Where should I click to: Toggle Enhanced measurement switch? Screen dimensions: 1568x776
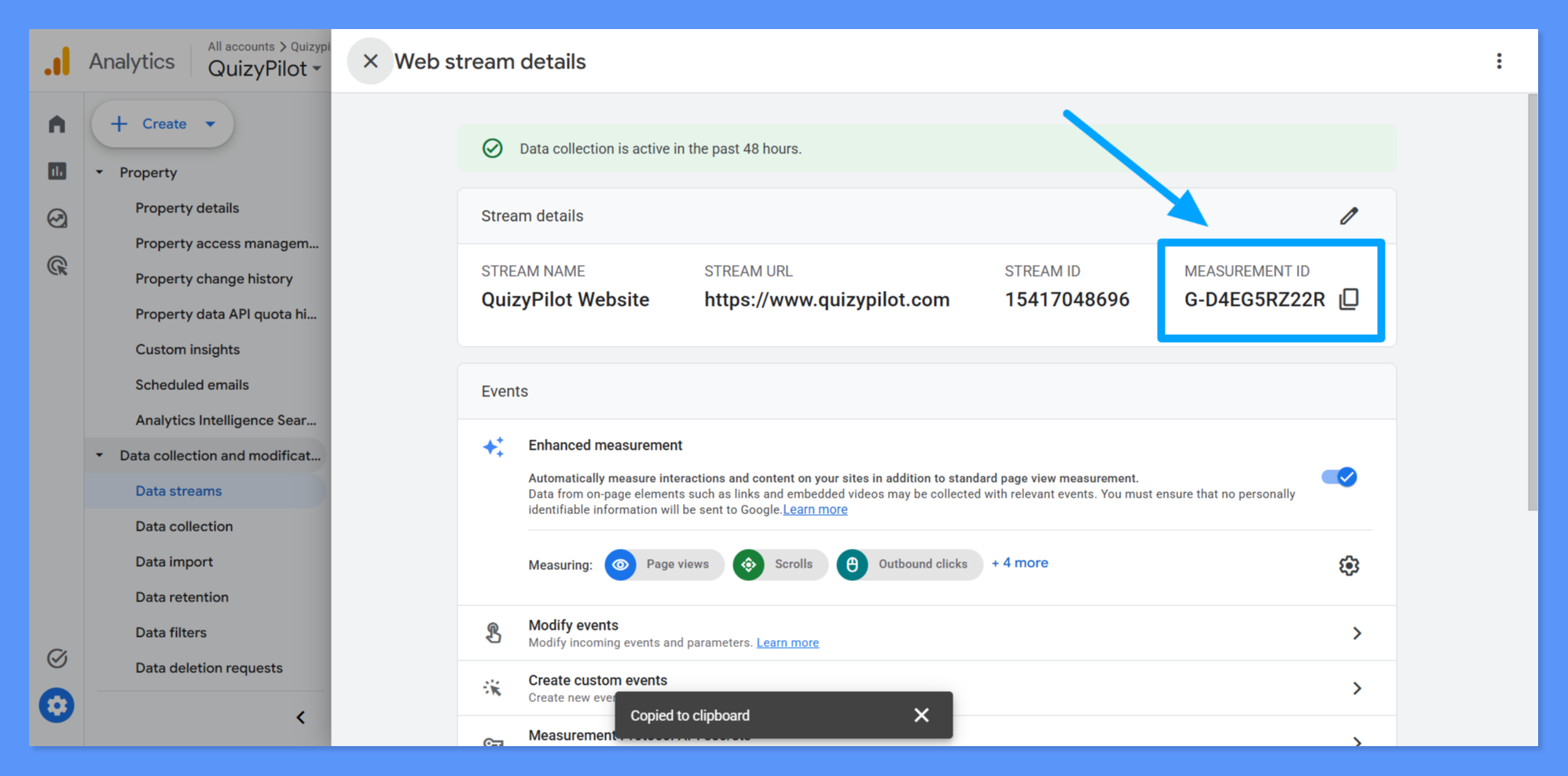coord(1339,477)
